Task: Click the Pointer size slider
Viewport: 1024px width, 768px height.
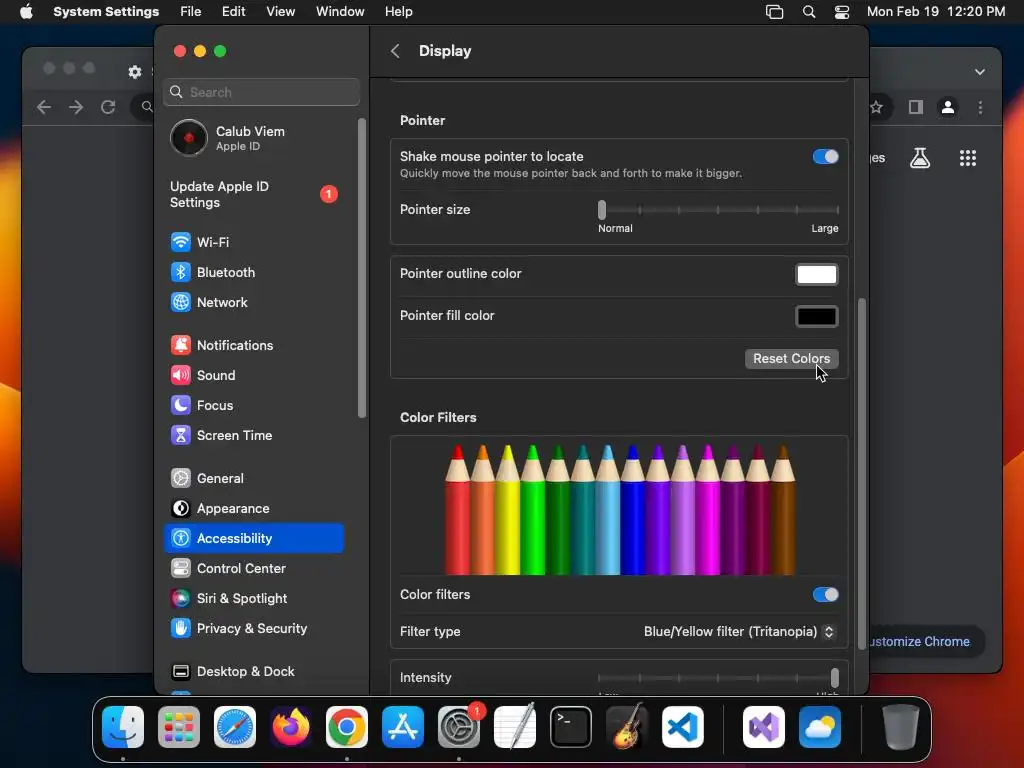Action: [x=718, y=210]
